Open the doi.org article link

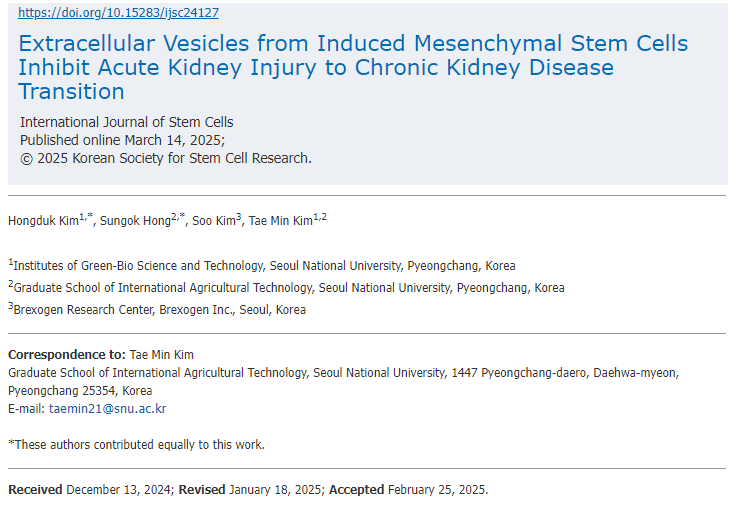pyautogui.click(x=118, y=13)
